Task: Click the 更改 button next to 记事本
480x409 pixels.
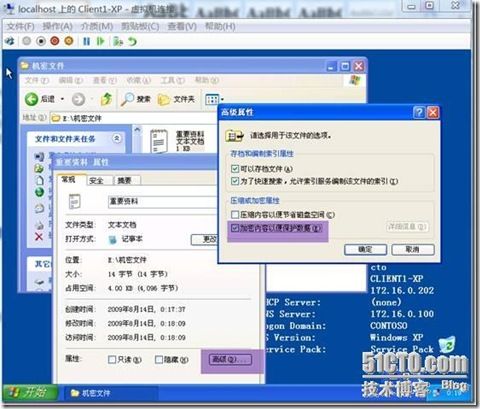Action: tap(205, 239)
